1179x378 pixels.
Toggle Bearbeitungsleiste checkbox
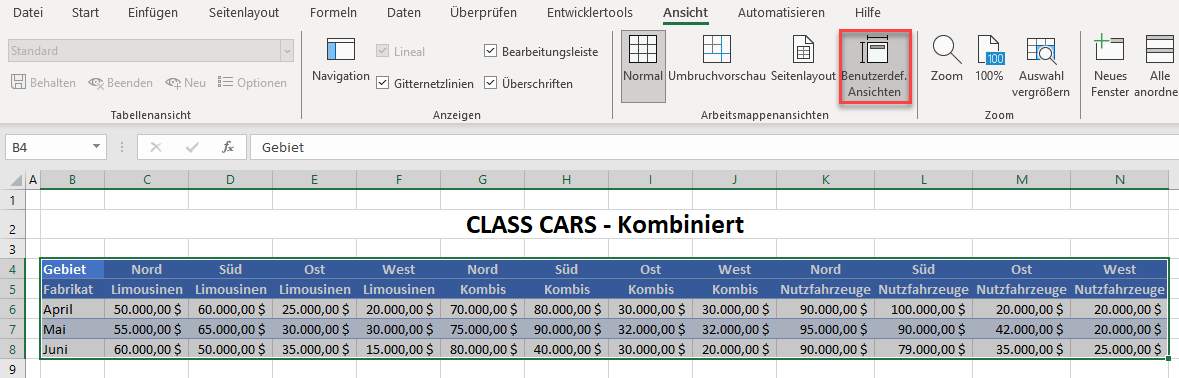click(x=490, y=51)
